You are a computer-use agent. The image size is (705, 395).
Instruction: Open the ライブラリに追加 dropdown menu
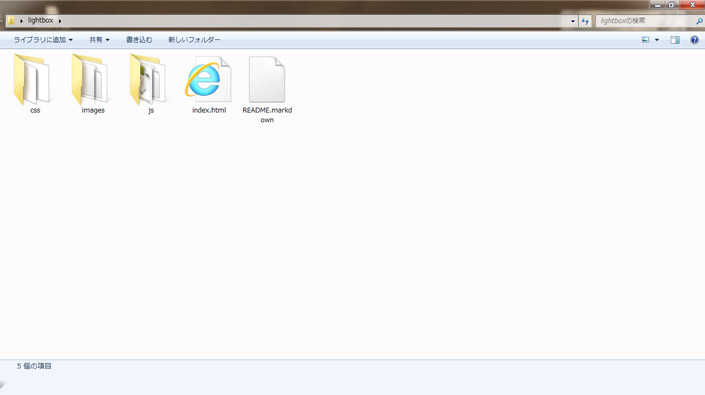pos(43,40)
